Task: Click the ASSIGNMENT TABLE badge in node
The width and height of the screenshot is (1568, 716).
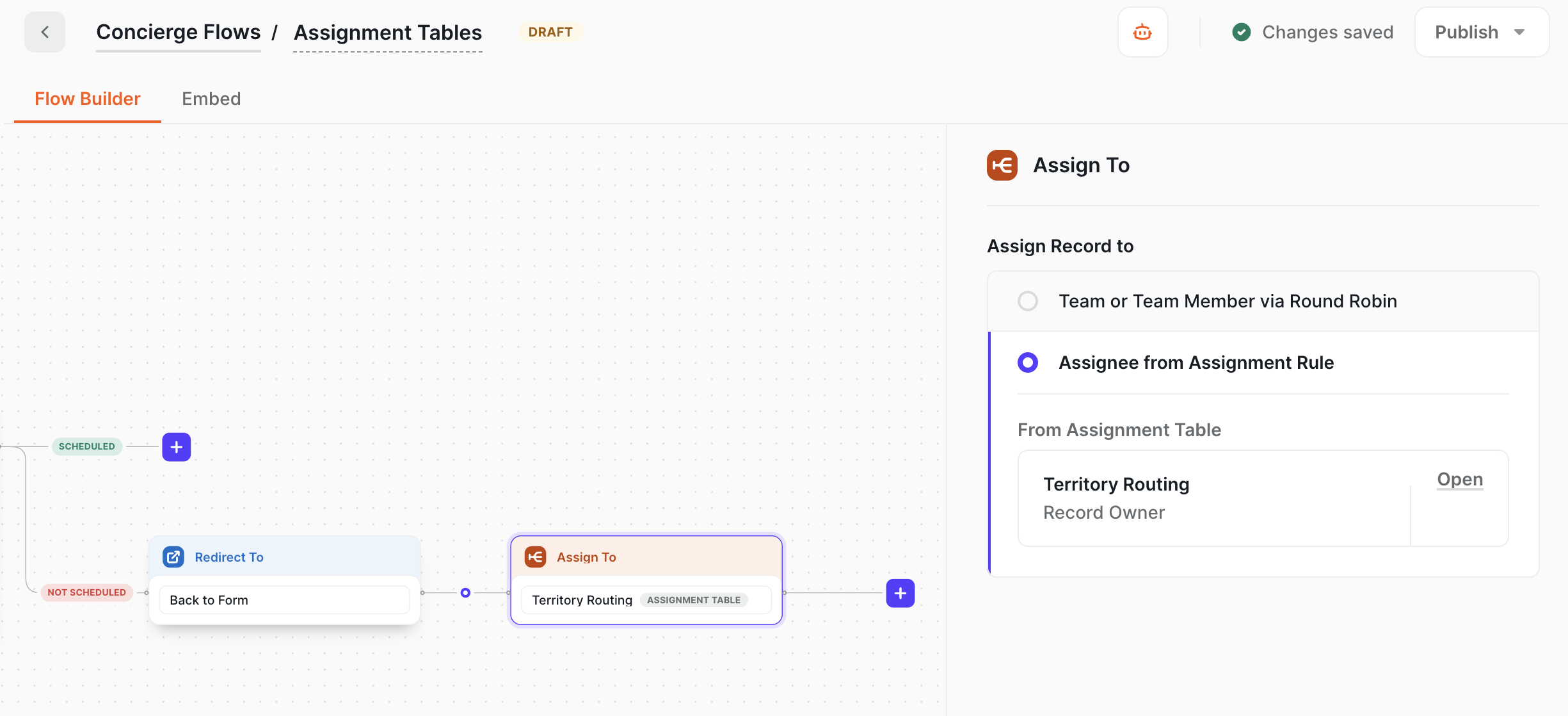Action: [x=694, y=600]
